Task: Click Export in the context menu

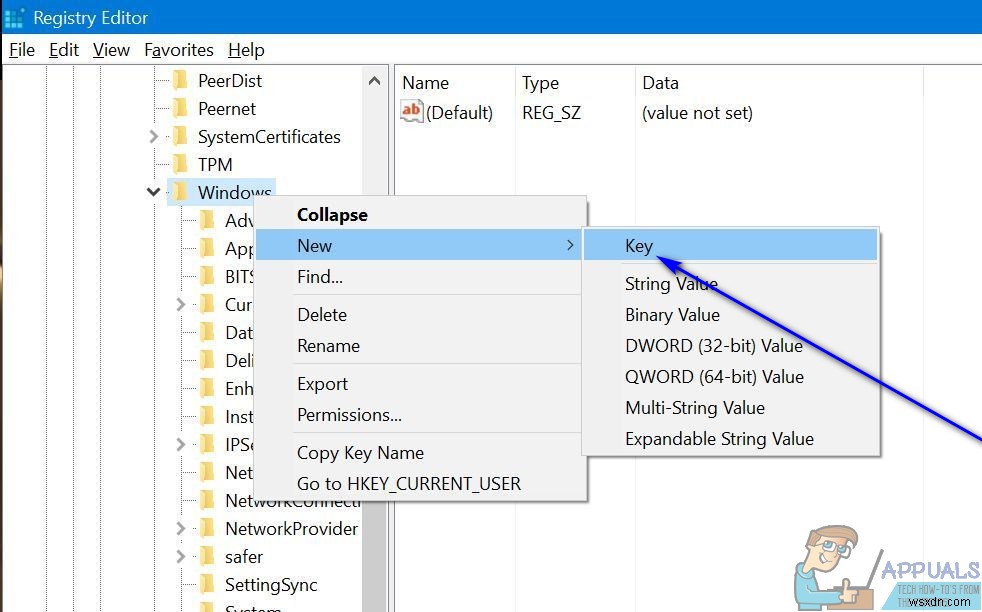Action: click(322, 383)
